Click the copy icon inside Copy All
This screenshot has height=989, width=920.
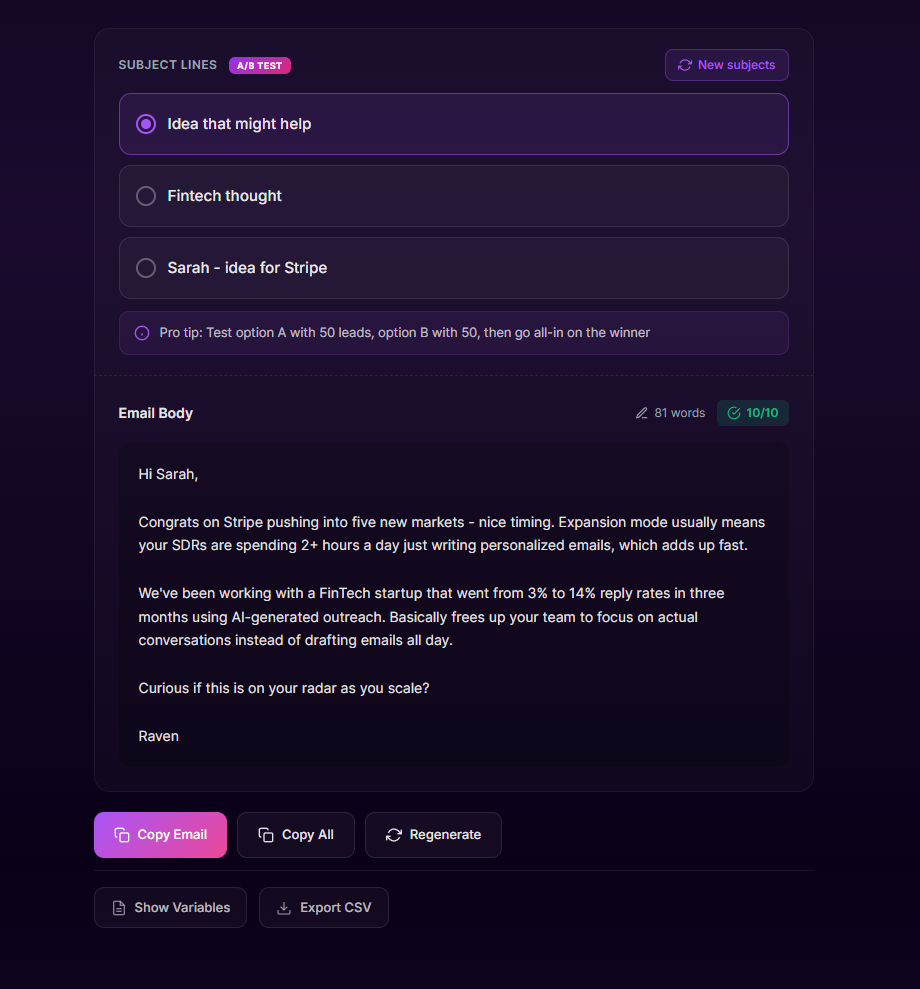pos(264,834)
